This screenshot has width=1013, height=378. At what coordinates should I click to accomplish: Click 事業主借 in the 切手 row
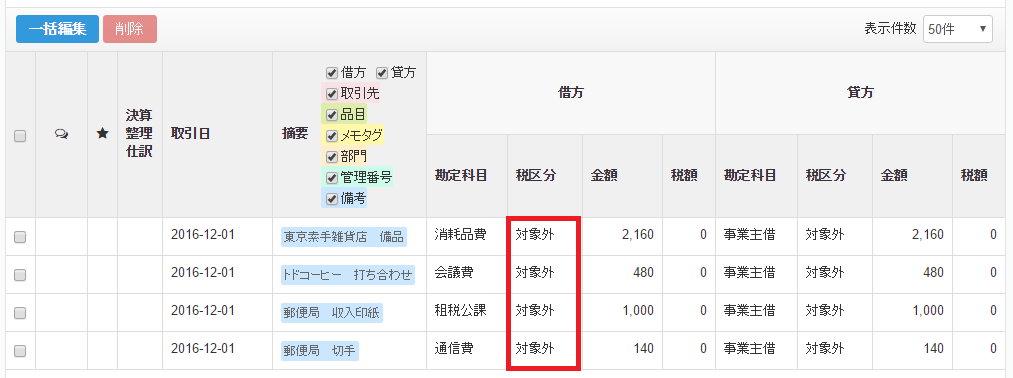(749, 349)
